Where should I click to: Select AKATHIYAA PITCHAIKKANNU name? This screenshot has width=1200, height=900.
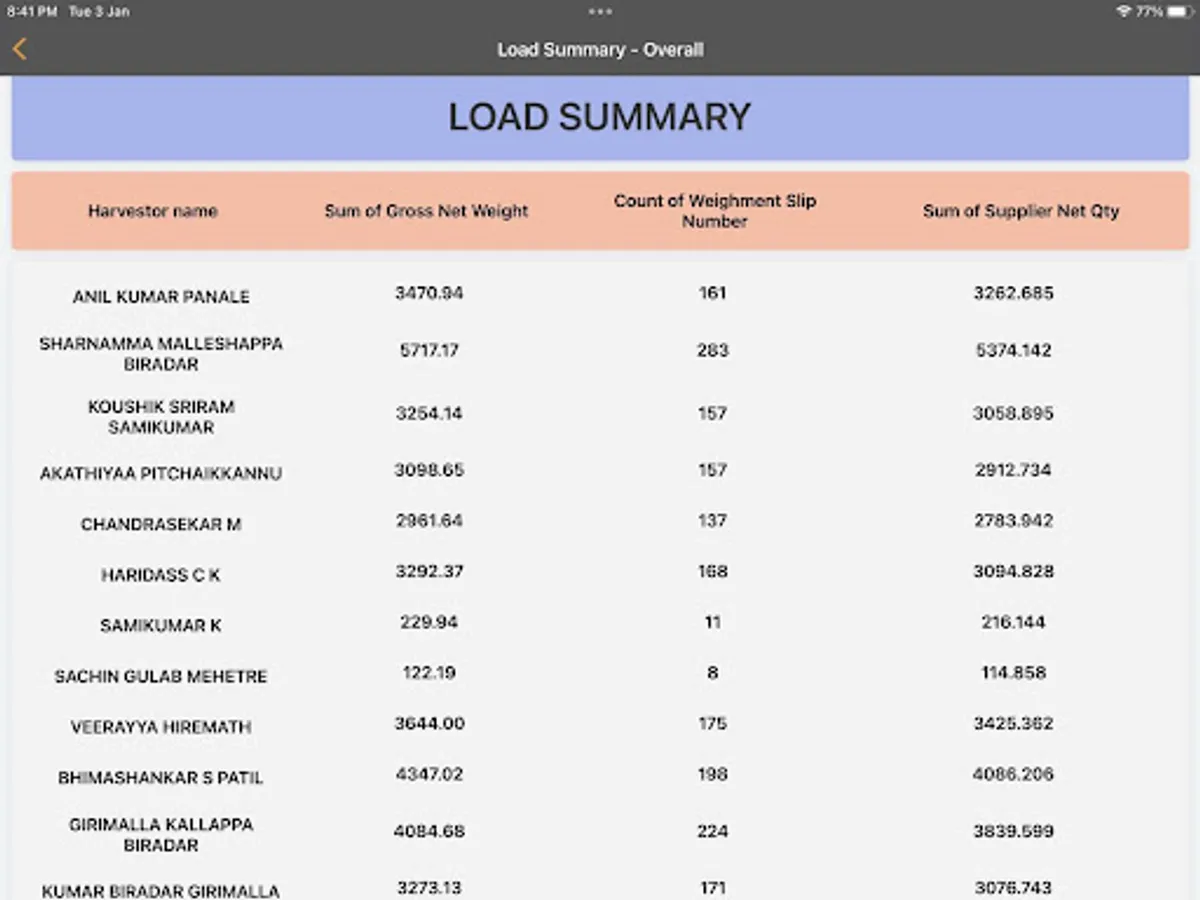(x=161, y=474)
